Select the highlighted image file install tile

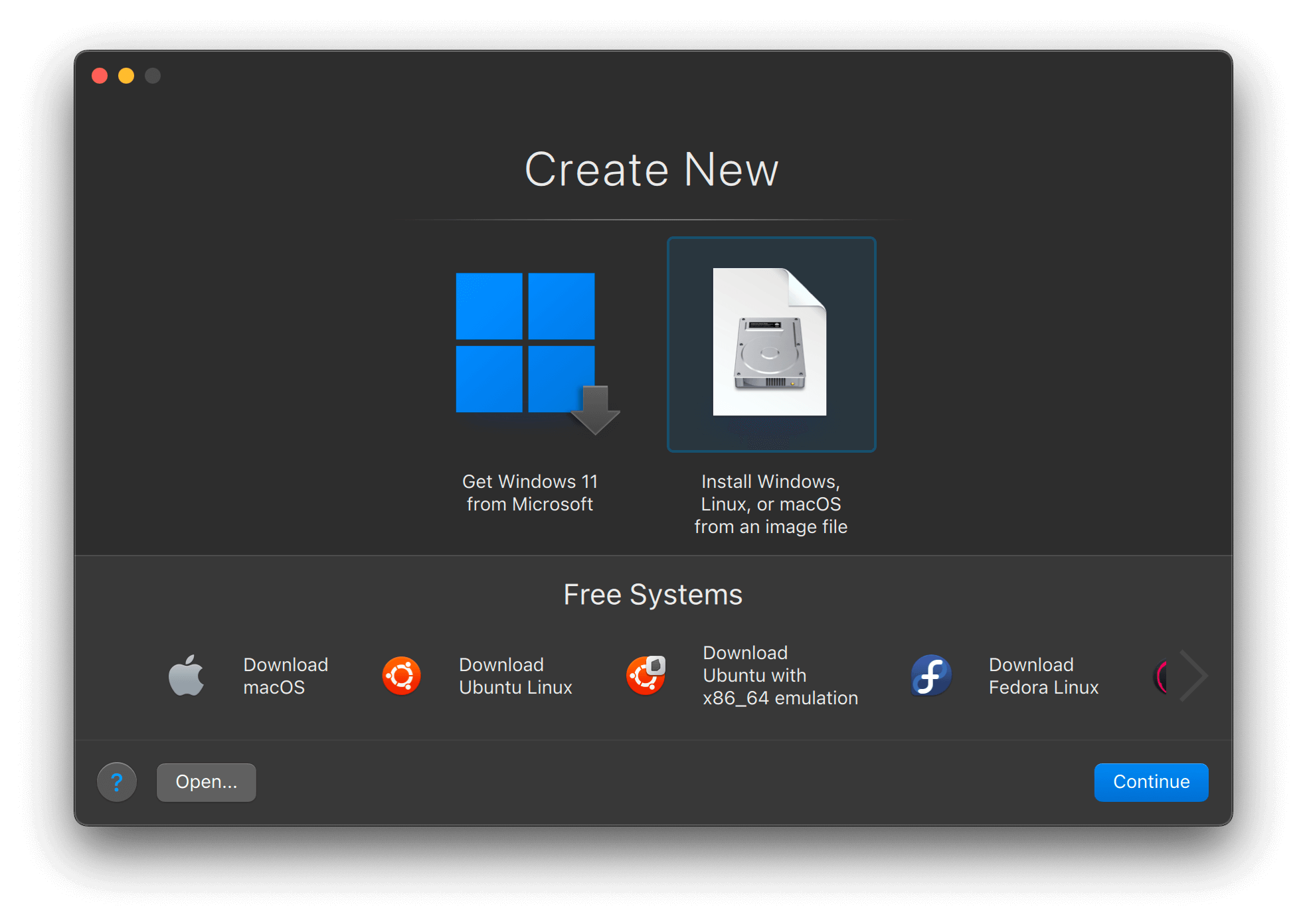click(x=770, y=344)
